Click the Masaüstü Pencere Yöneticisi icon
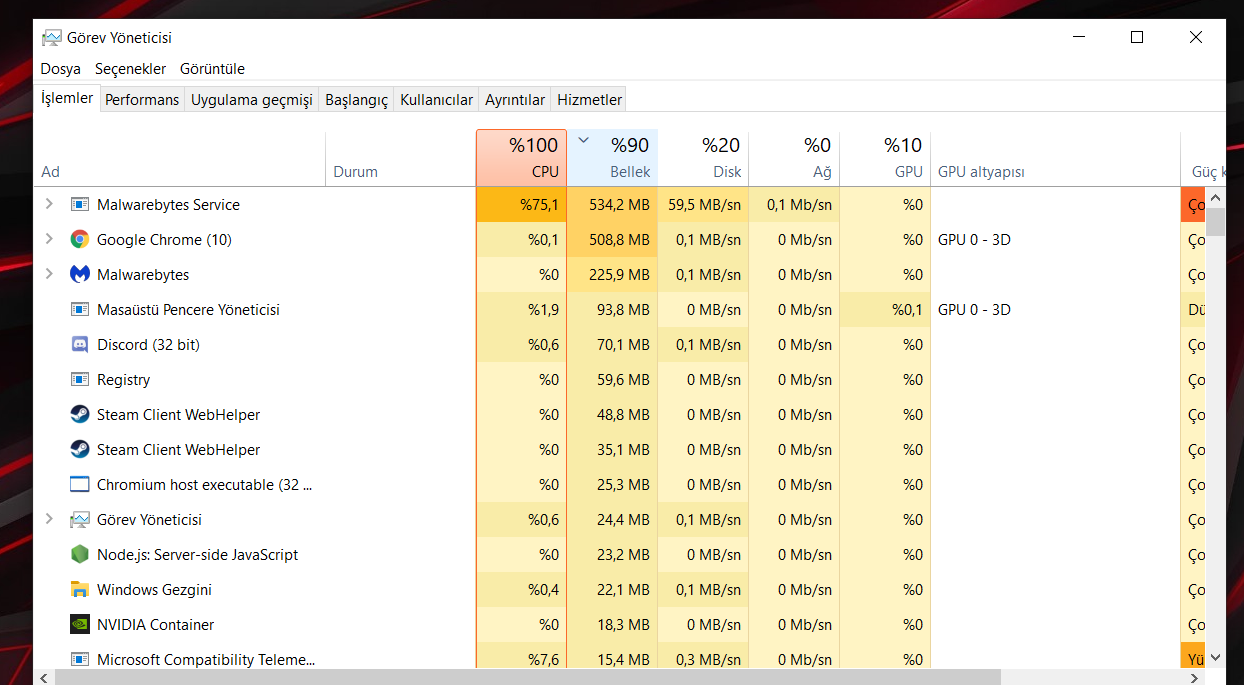 tap(80, 310)
